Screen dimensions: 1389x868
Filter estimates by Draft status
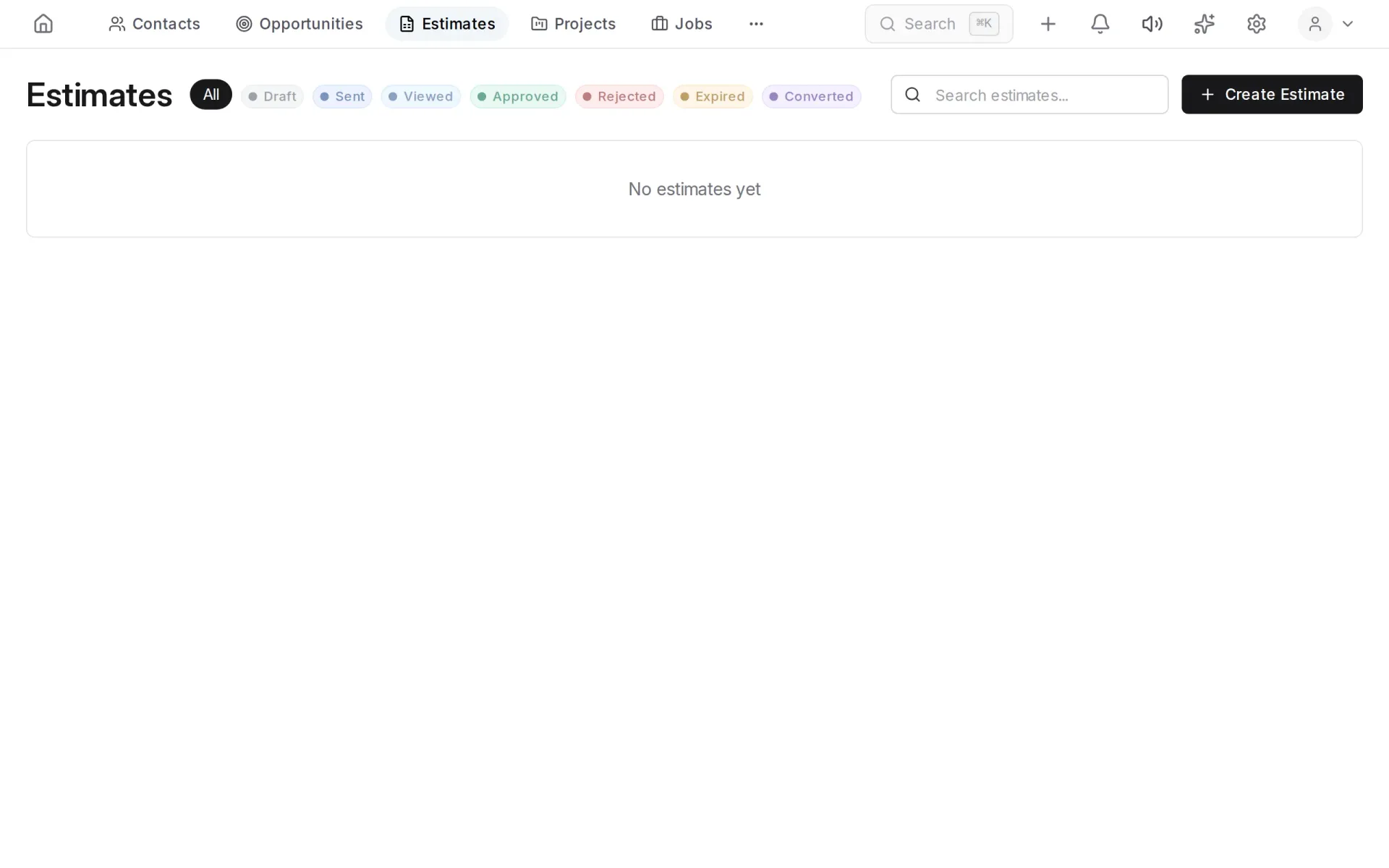click(x=272, y=96)
